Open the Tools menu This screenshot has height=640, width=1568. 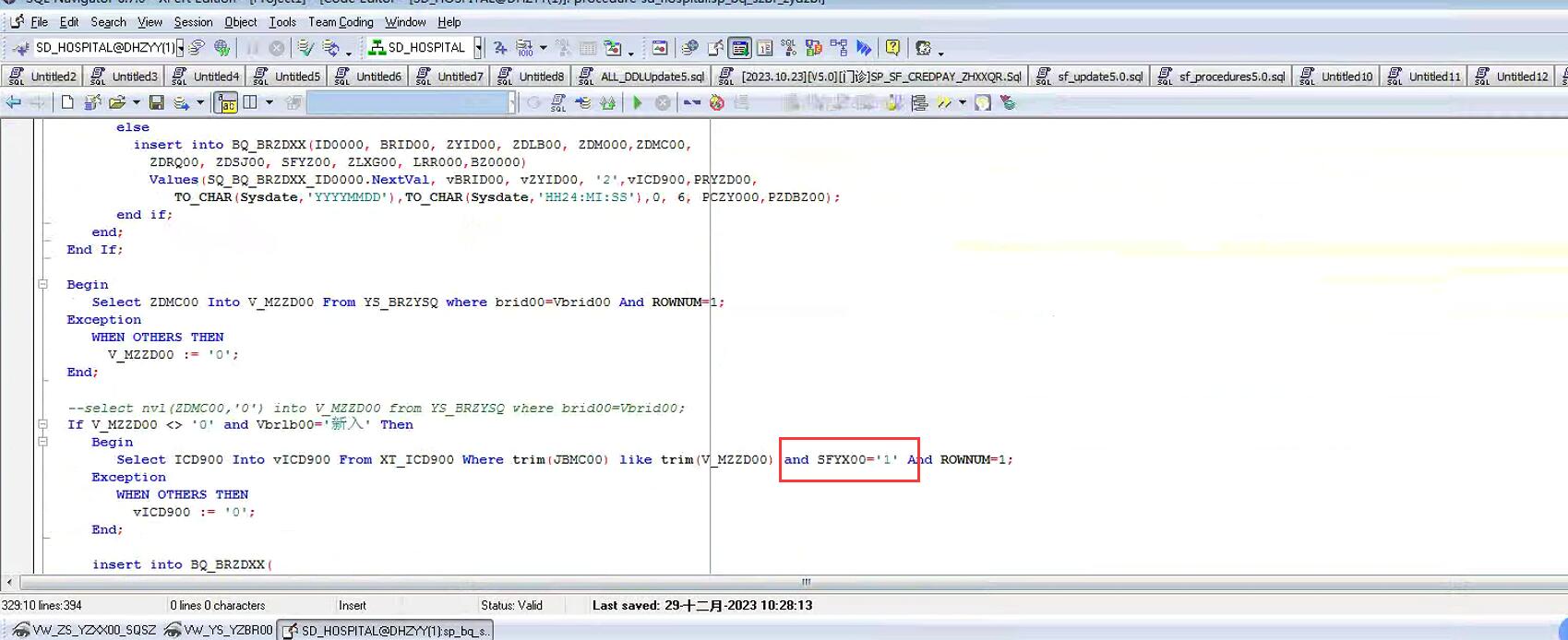click(x=282, y=22)
